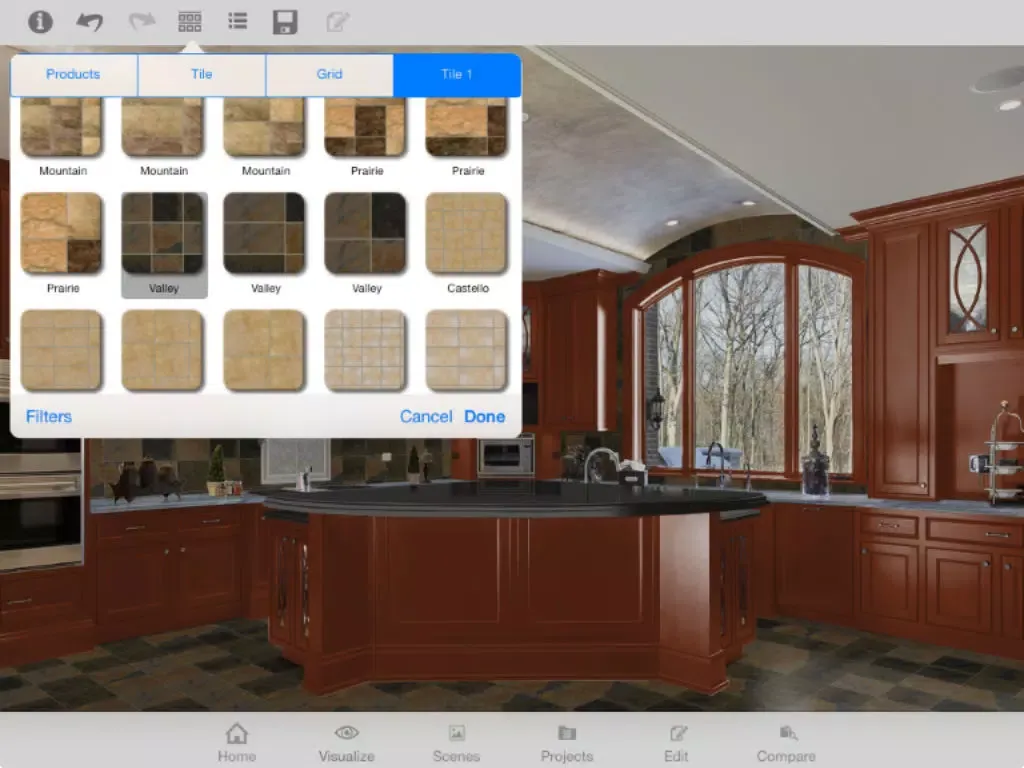
Task: Open Projects folder icon
Action: click(x=566, y=743)
